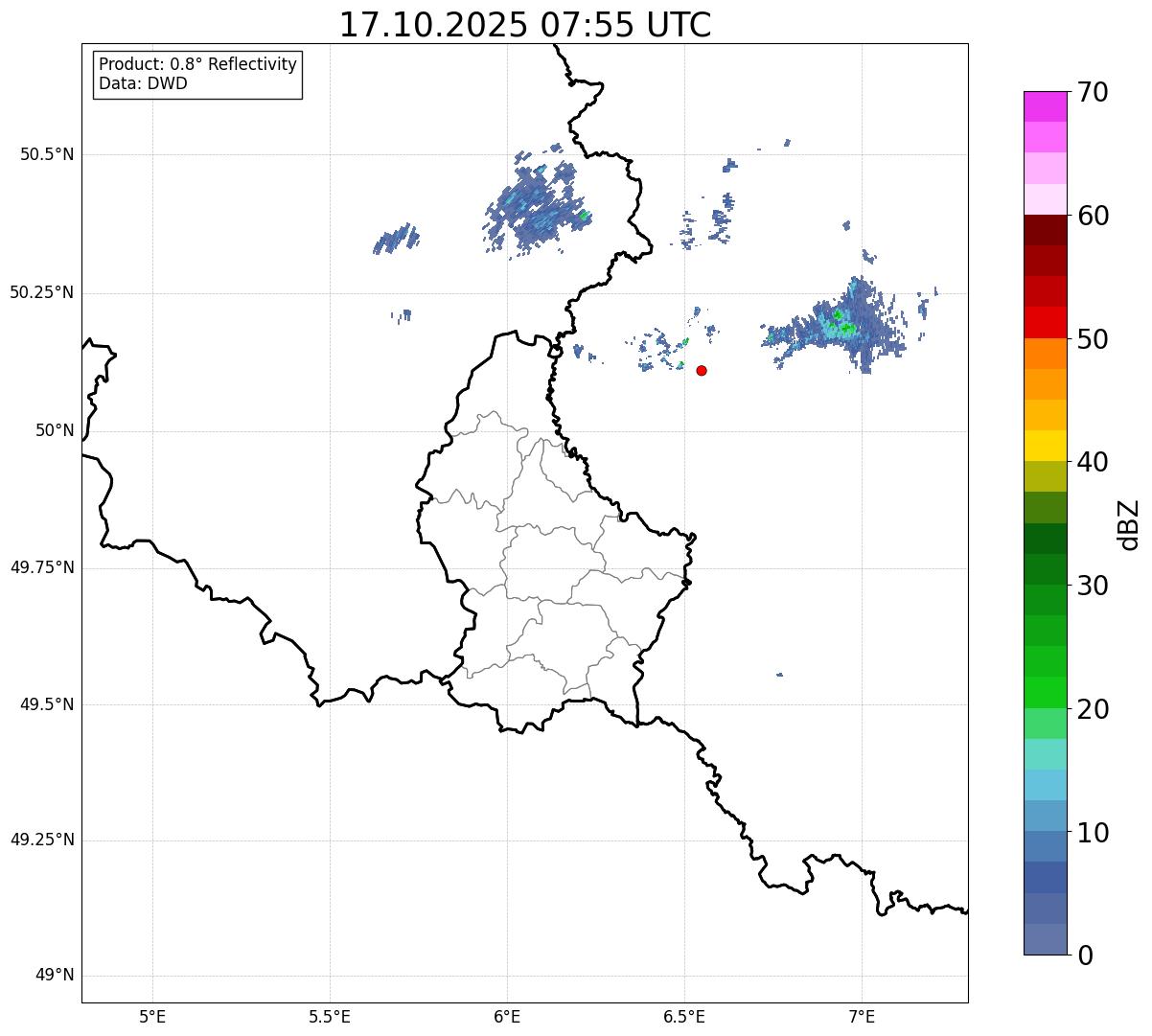Click the 50.25°N latitude label
Screen dimensions: 1152x1036
coord(41,292)
